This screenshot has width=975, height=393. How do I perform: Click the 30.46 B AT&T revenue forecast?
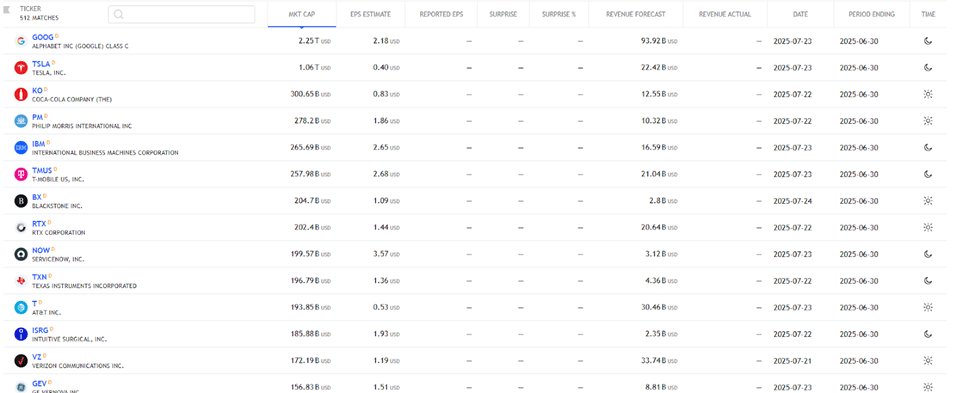[x=658, y=307]
